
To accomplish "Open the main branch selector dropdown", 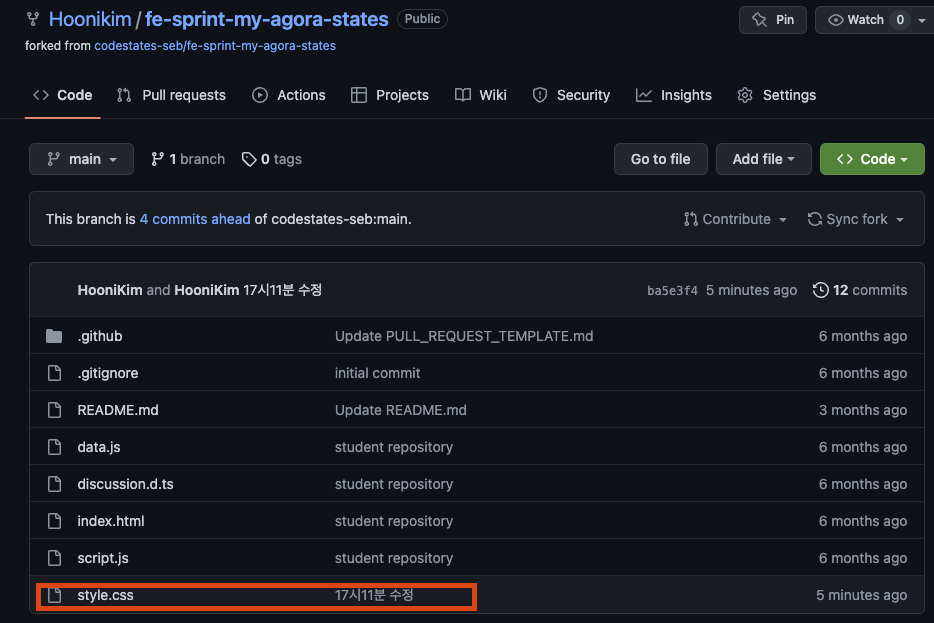I will coord(81,159).
